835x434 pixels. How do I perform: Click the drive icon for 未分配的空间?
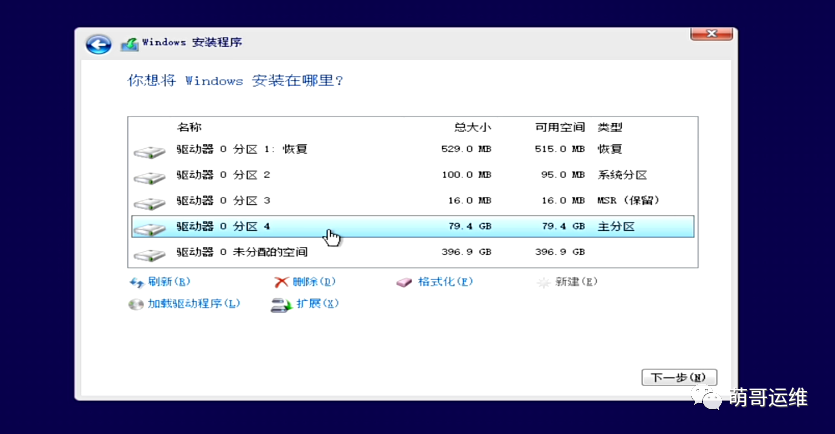tap(150, 255)
